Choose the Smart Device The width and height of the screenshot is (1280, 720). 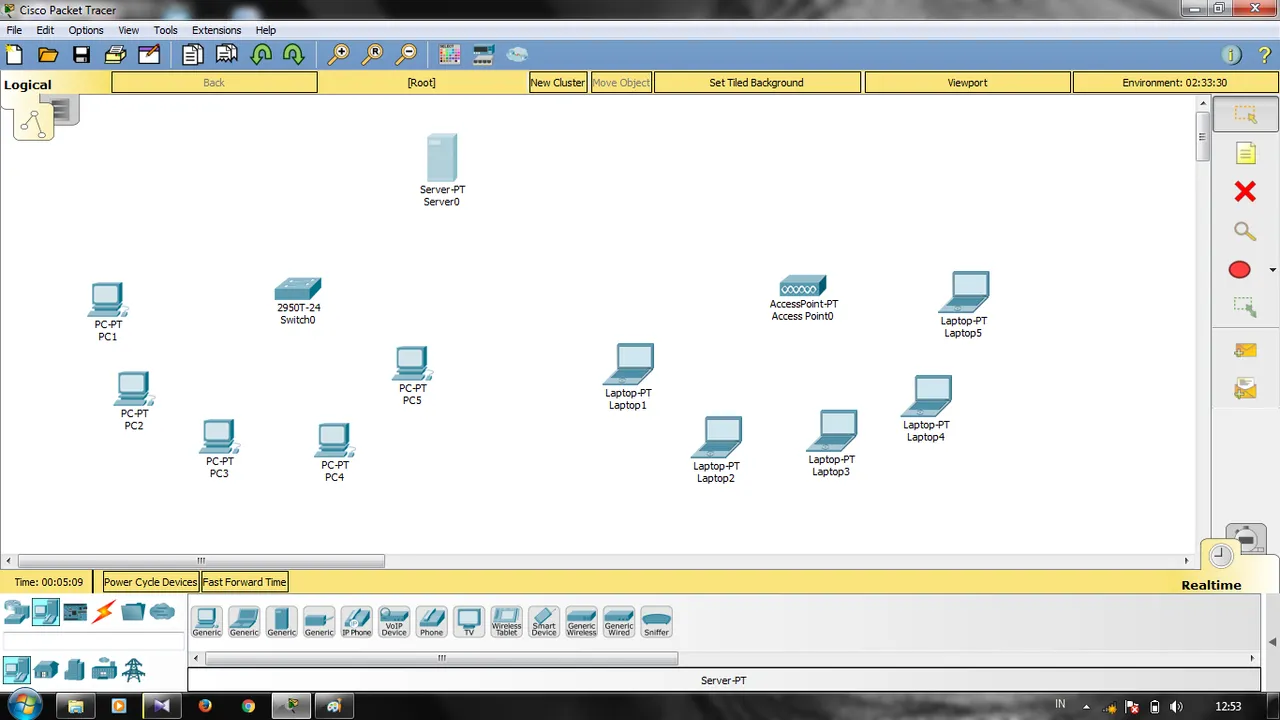[544, 621]
